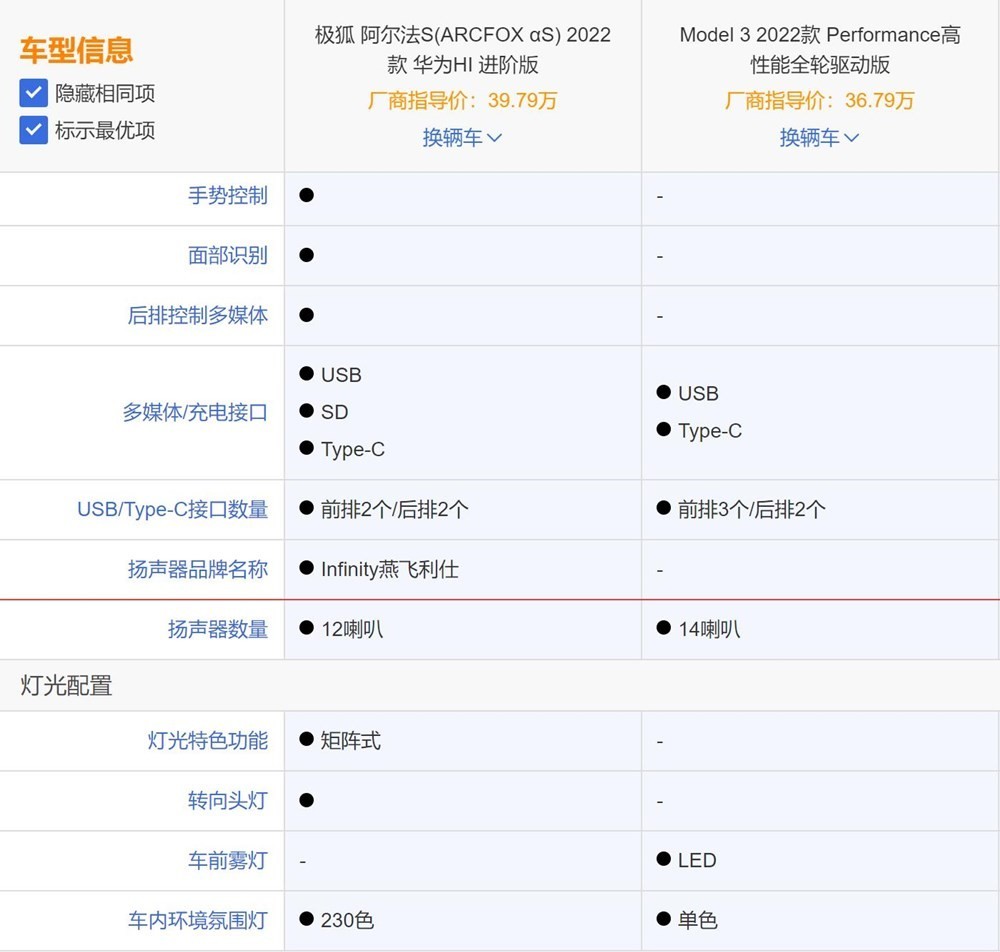Toggle the 标示最优项 checkbox
Image resolution: width=1000 pixels, height=952 pixels.
tap(34, 130)
